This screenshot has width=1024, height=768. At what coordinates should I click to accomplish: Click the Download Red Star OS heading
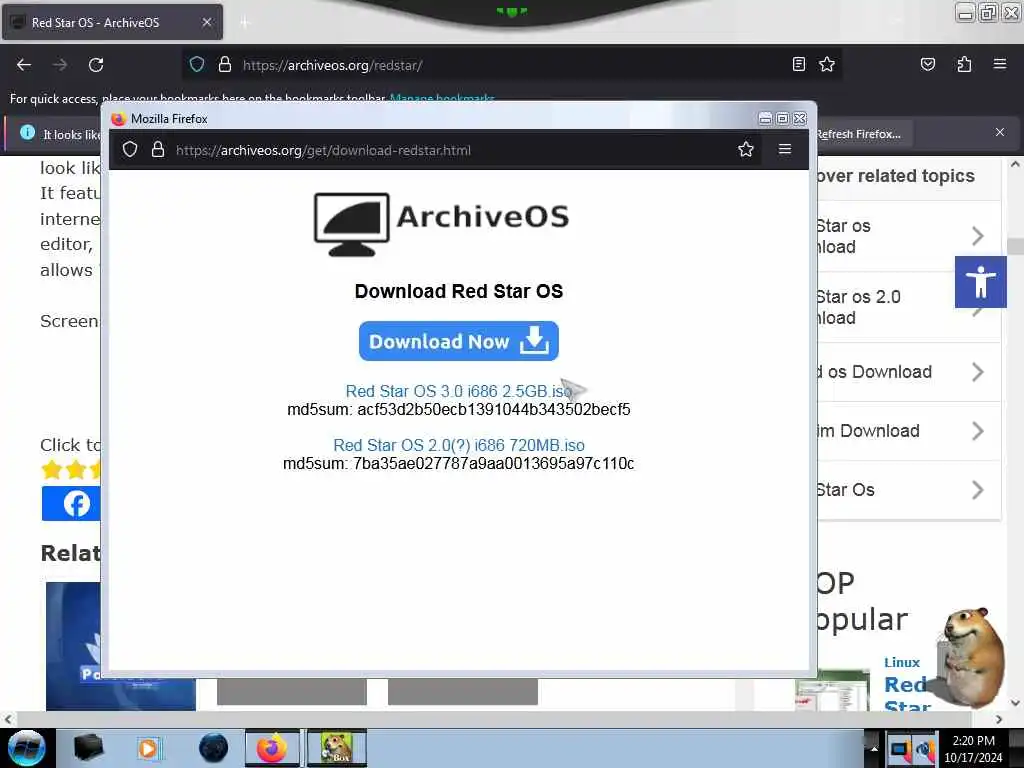tap(458, 291)
